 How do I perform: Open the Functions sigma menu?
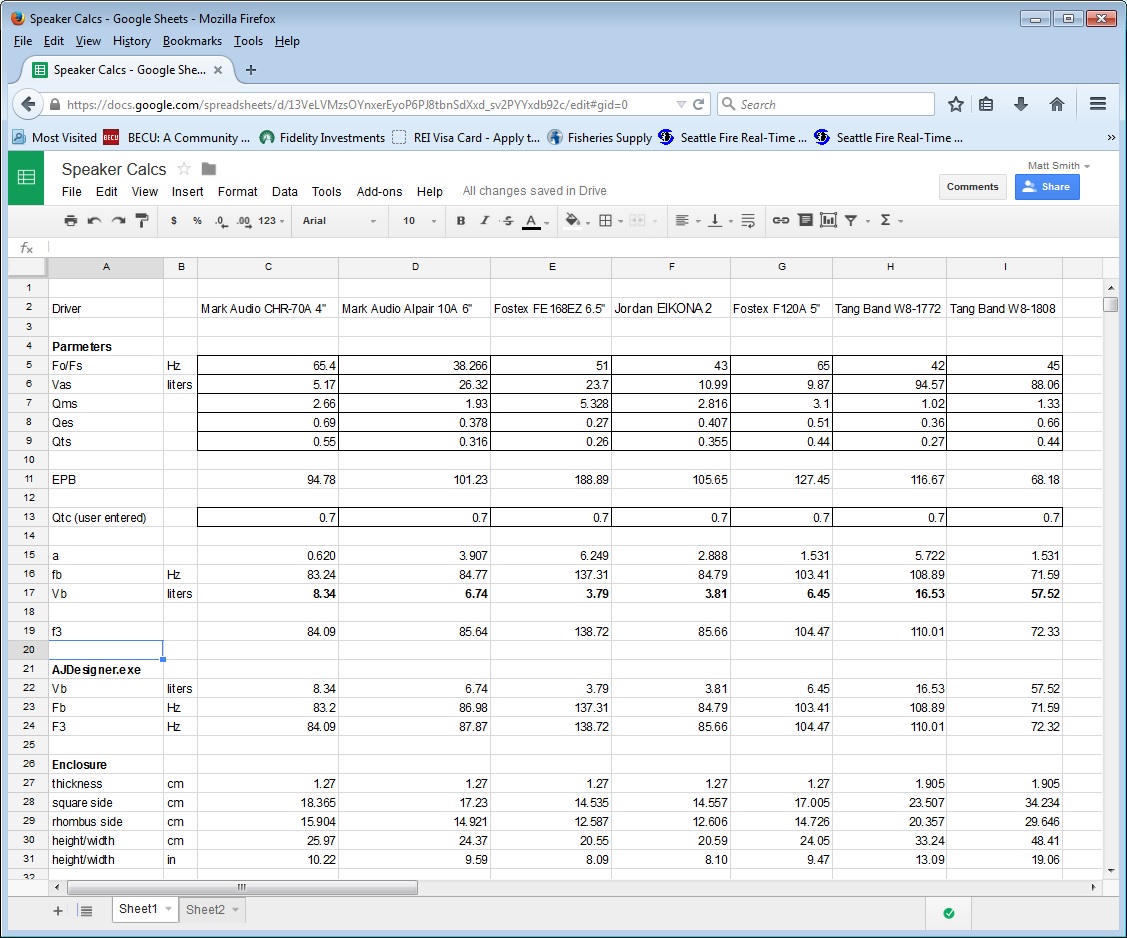(891, 221)
